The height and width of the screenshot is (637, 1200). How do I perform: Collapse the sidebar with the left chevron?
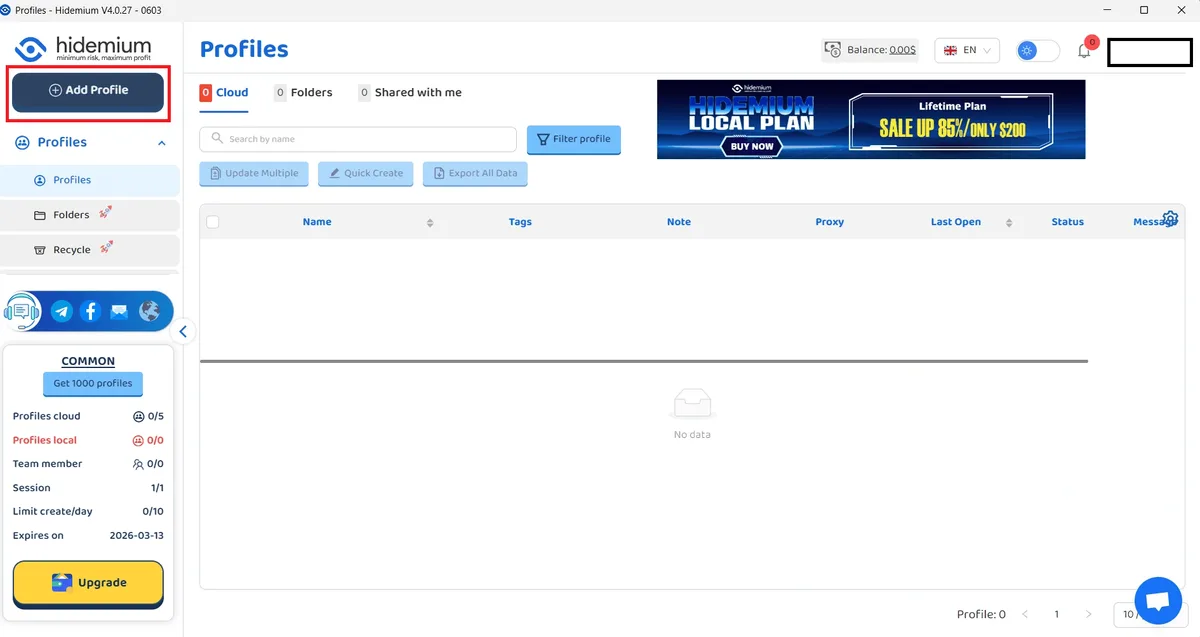click(x=183, y=332)
